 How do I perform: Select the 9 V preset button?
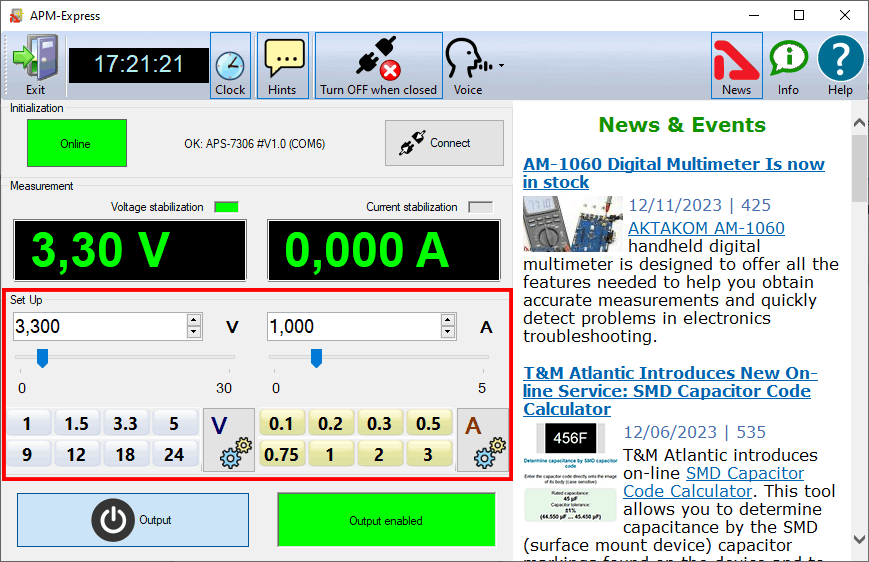click(x=28, y=454)
